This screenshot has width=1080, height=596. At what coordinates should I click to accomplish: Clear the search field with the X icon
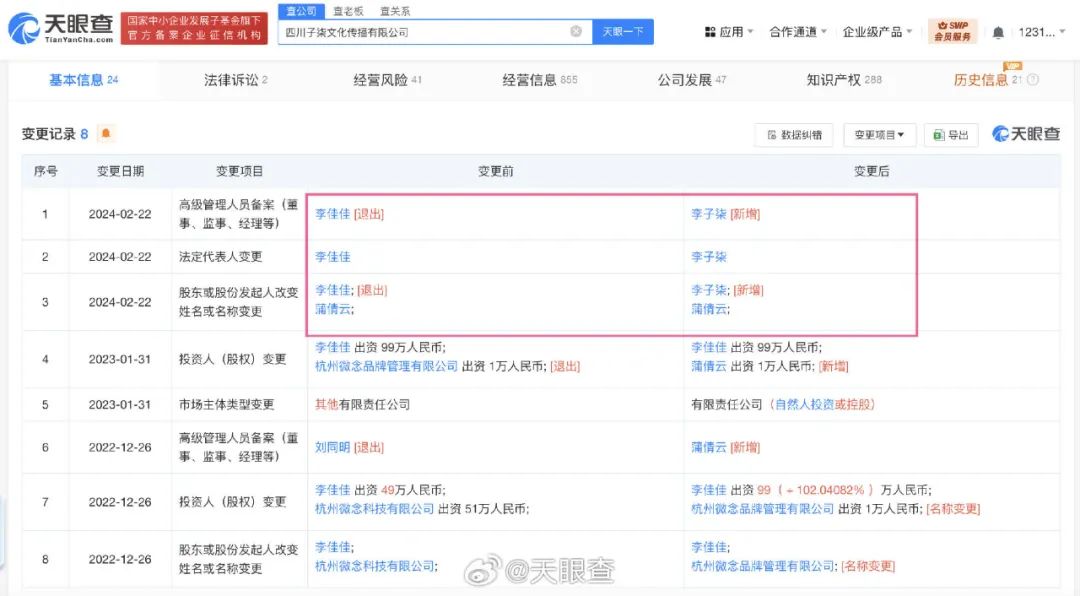[576, 32]
